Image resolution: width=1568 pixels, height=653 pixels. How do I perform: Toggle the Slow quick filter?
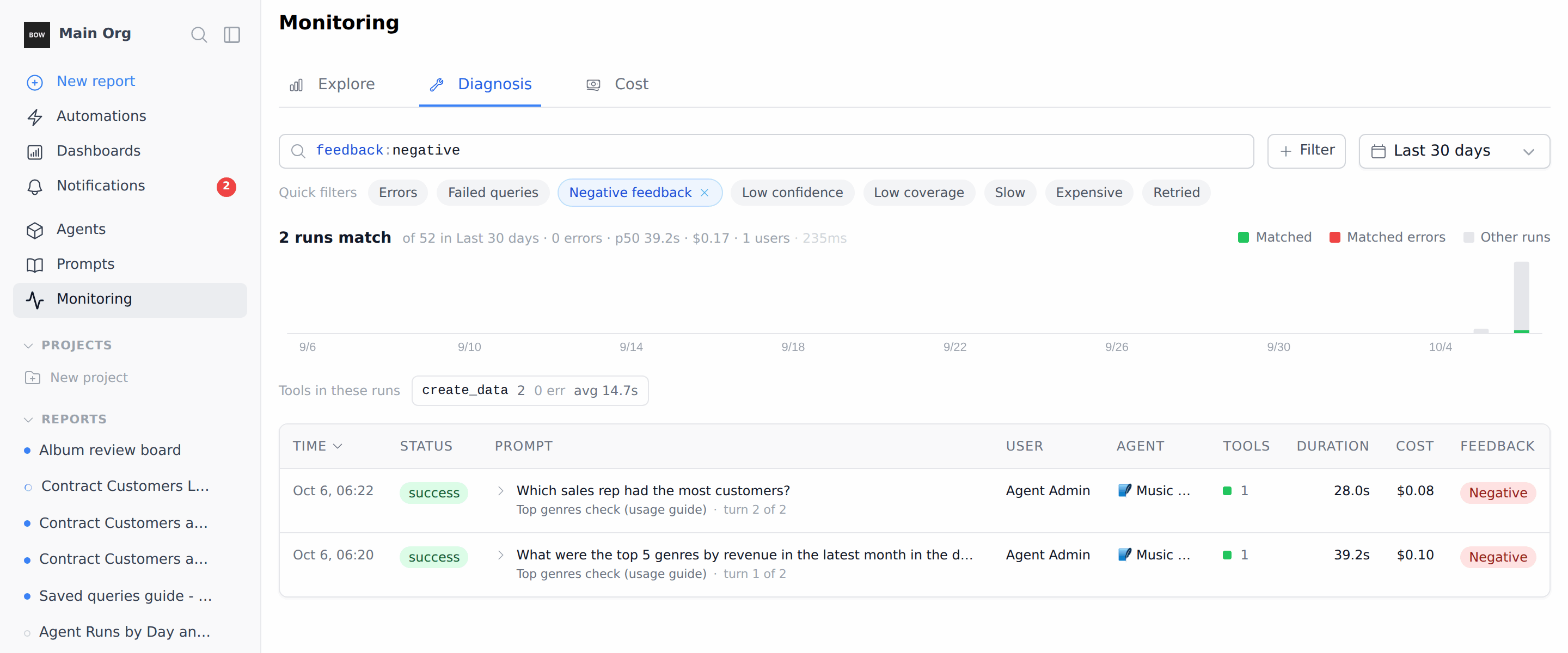[1009, 193]
